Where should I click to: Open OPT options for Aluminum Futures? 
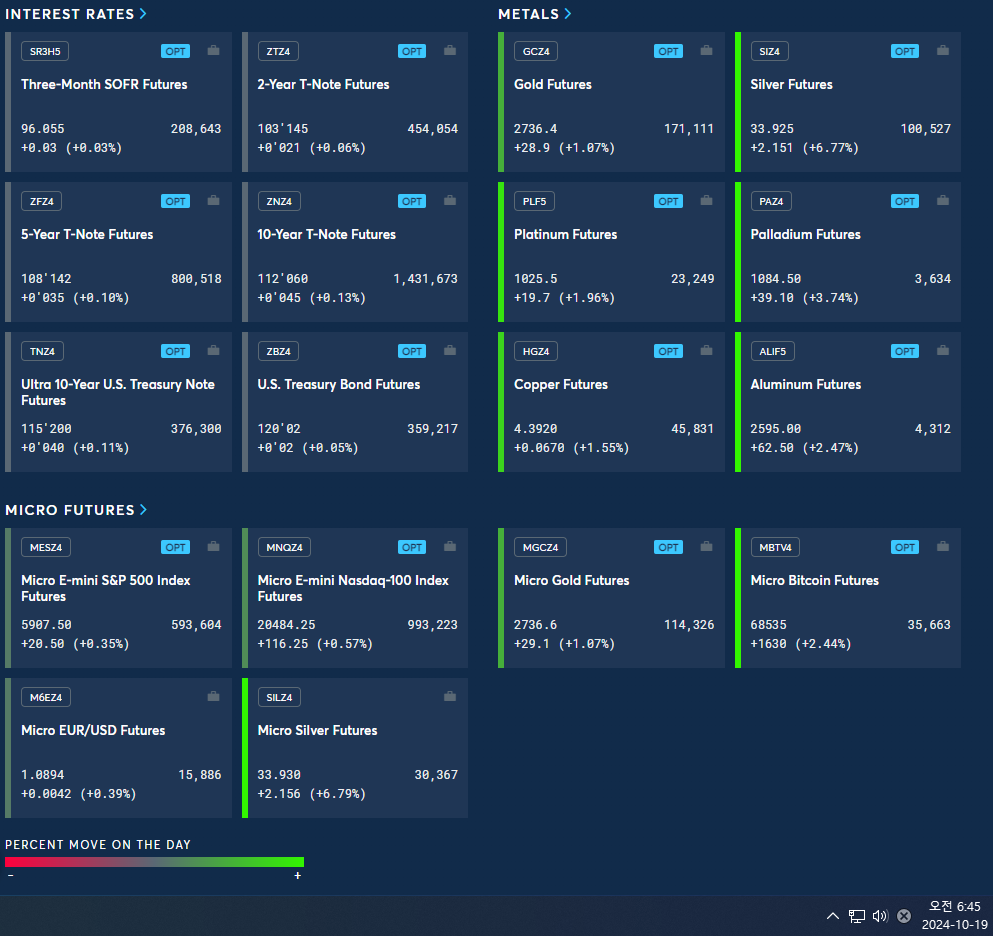click(x=905, y=351)
